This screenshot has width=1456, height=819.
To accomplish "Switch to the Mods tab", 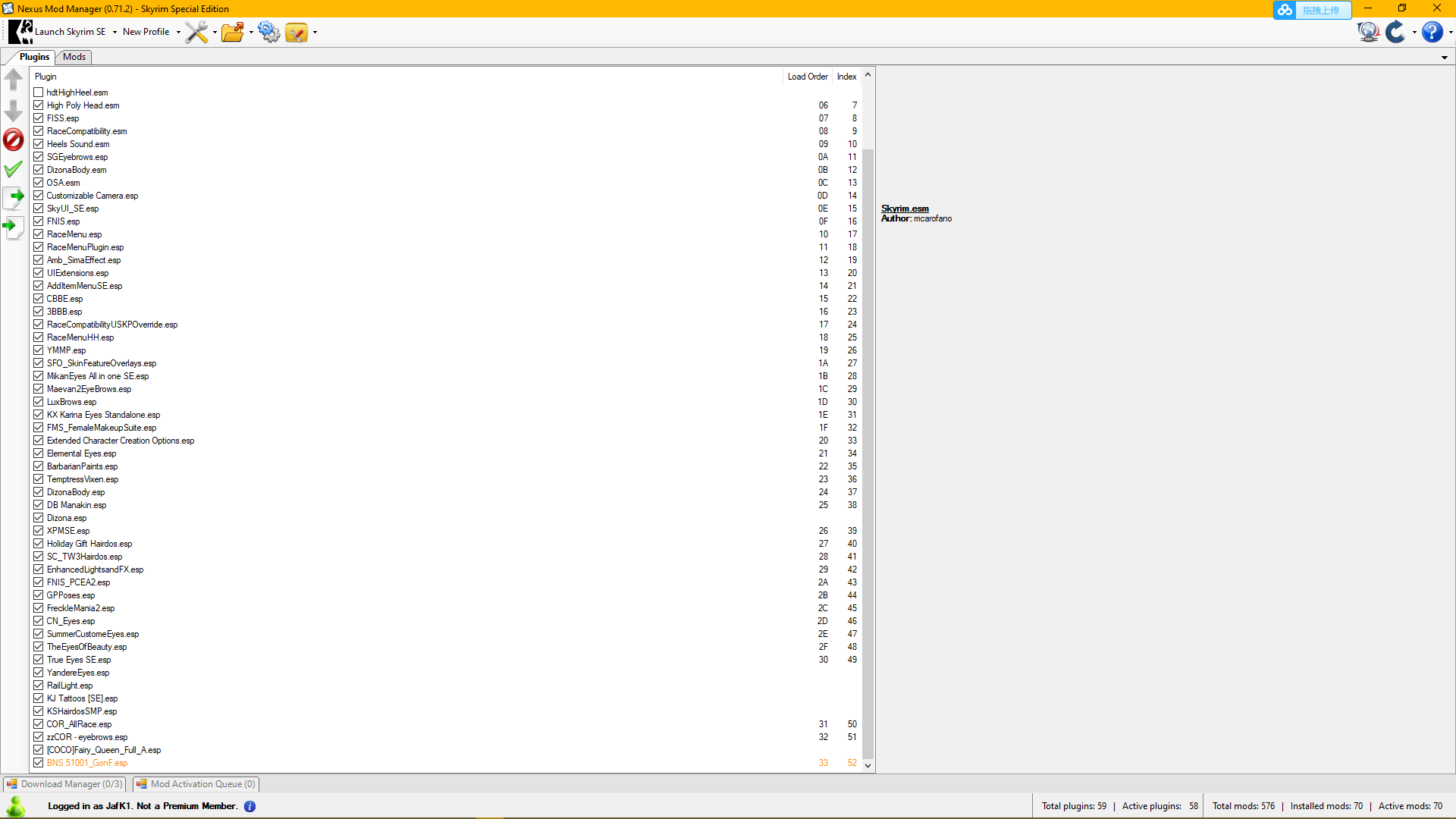I will coord(74,57).
